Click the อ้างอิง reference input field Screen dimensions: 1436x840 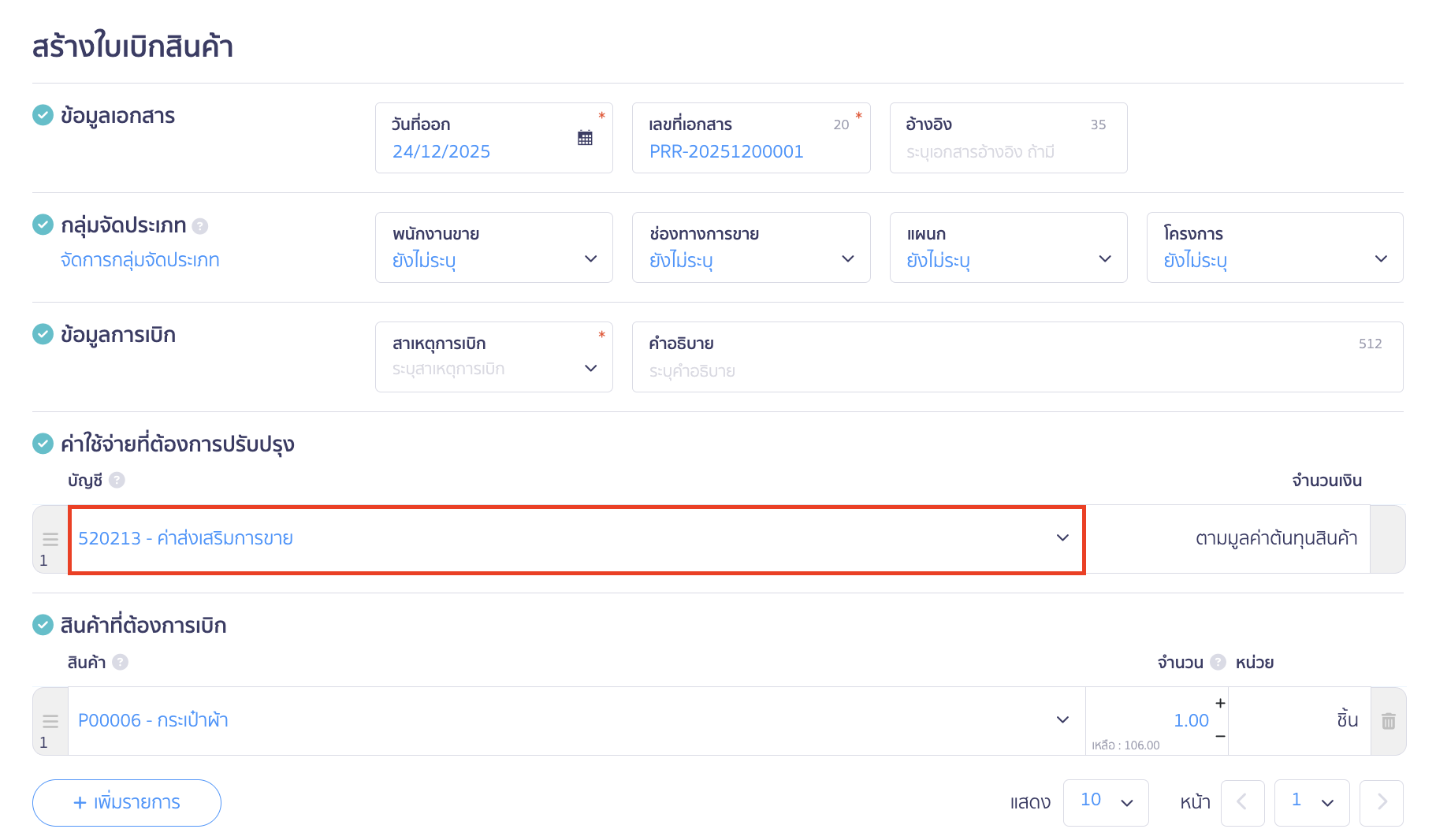[1007, 151]
